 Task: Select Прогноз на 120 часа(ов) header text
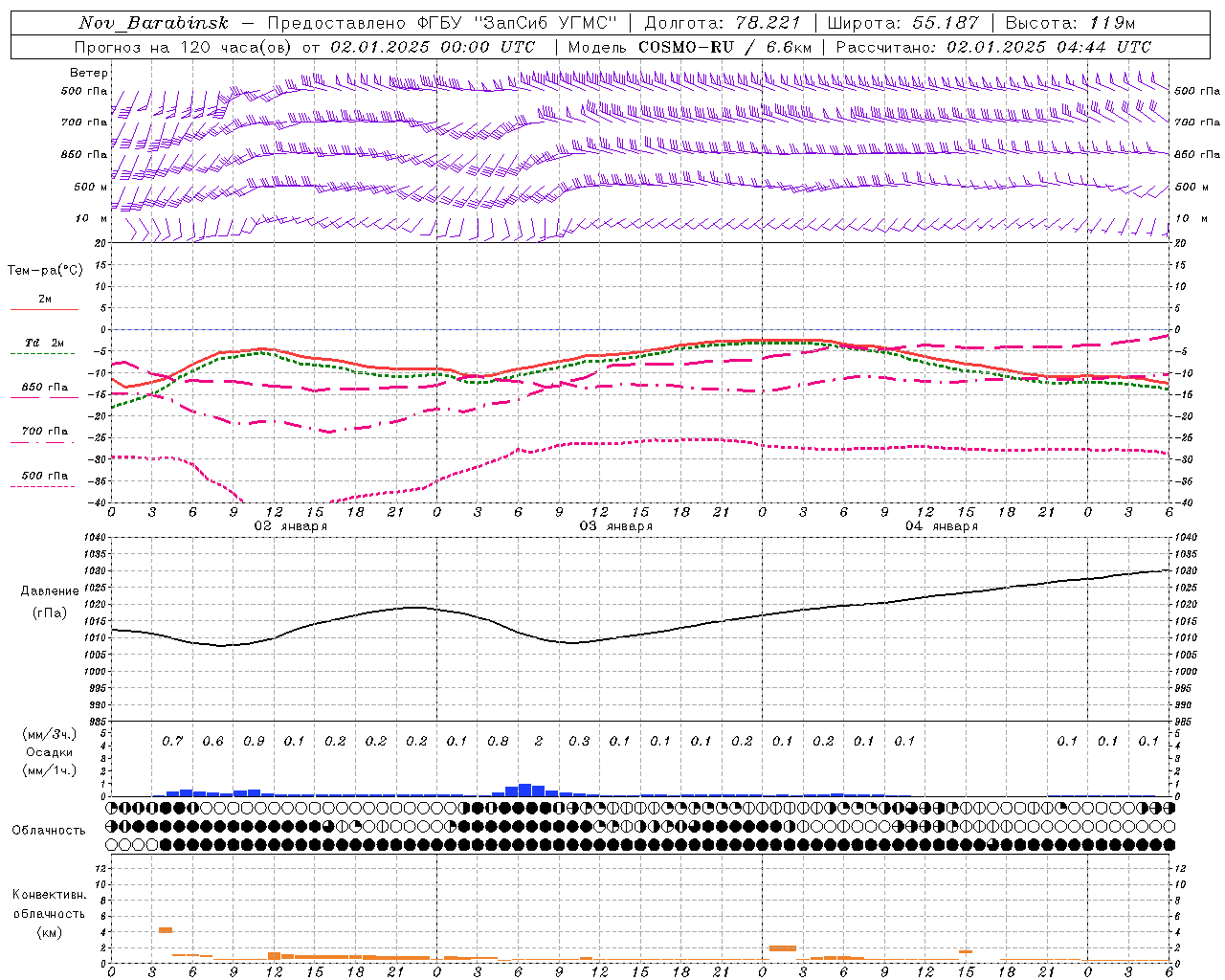click(184, 47)
